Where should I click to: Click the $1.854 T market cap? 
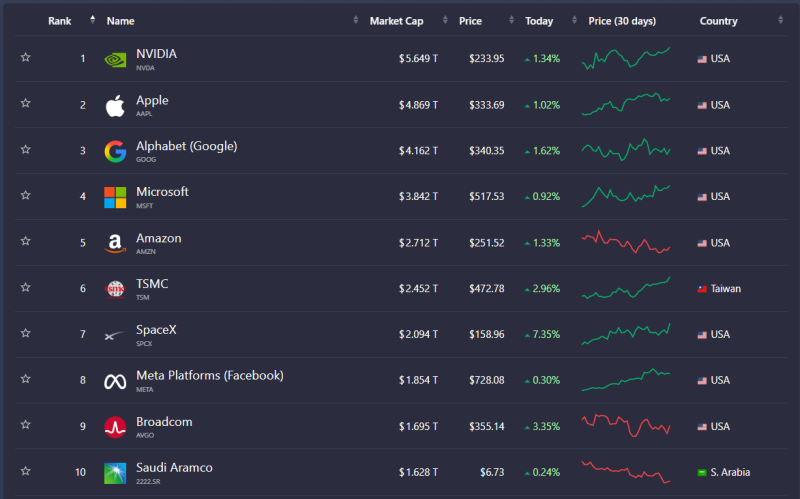(418, 381)
